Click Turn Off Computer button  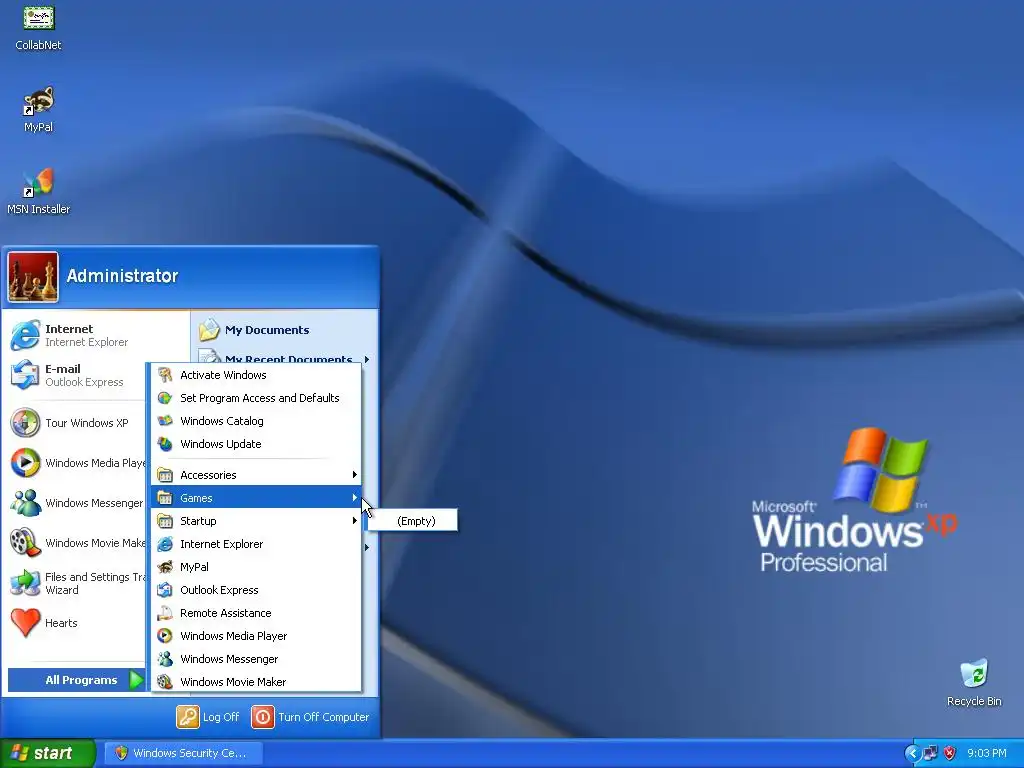[x=310, y=716]
